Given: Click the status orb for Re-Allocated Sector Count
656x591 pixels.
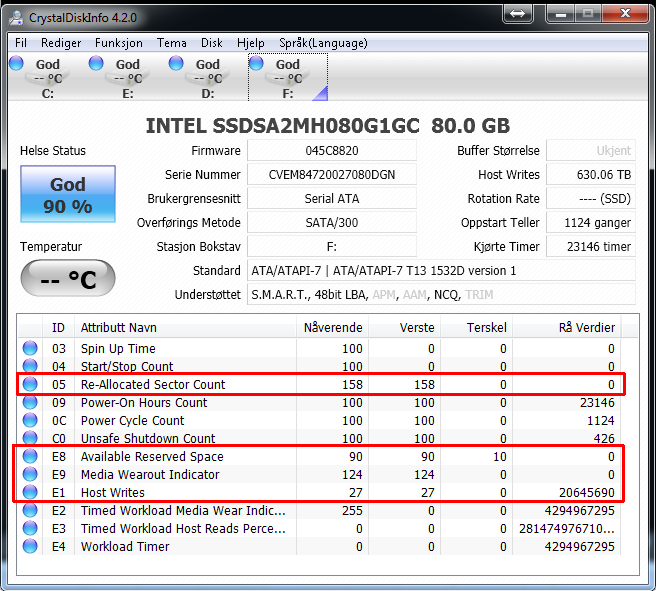Looking at the screenshot, I should (x=30, y=384).
